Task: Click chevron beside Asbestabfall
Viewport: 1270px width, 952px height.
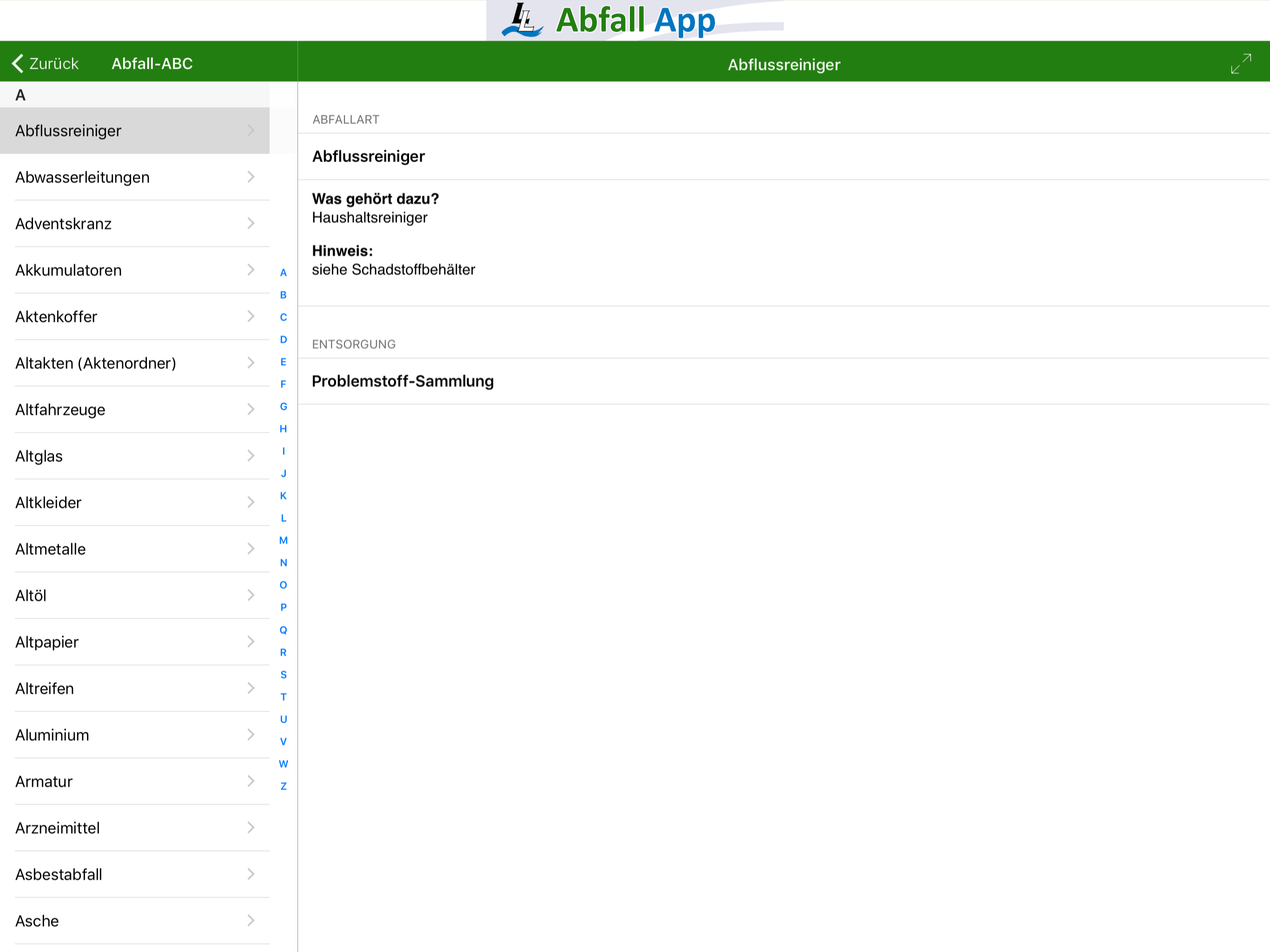Action: pyautogui.click(x=251, y=874)
